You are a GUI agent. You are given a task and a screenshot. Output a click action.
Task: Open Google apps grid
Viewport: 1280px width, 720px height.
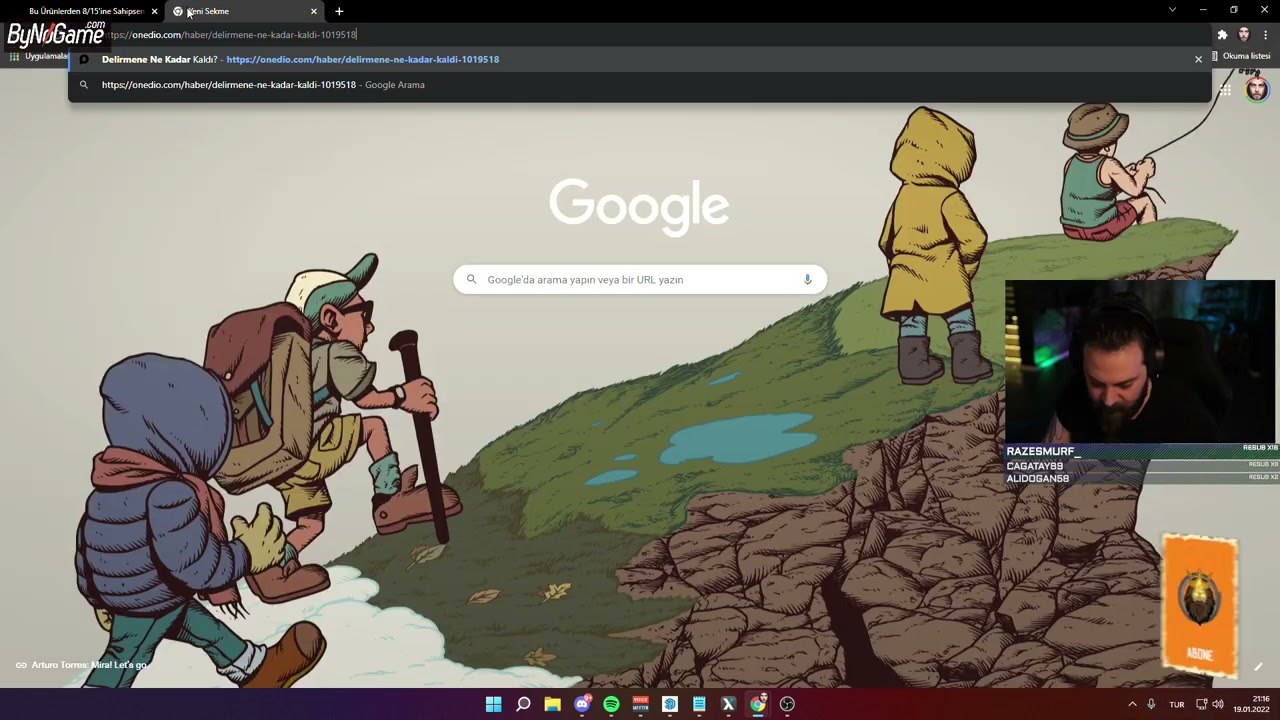1225,91
